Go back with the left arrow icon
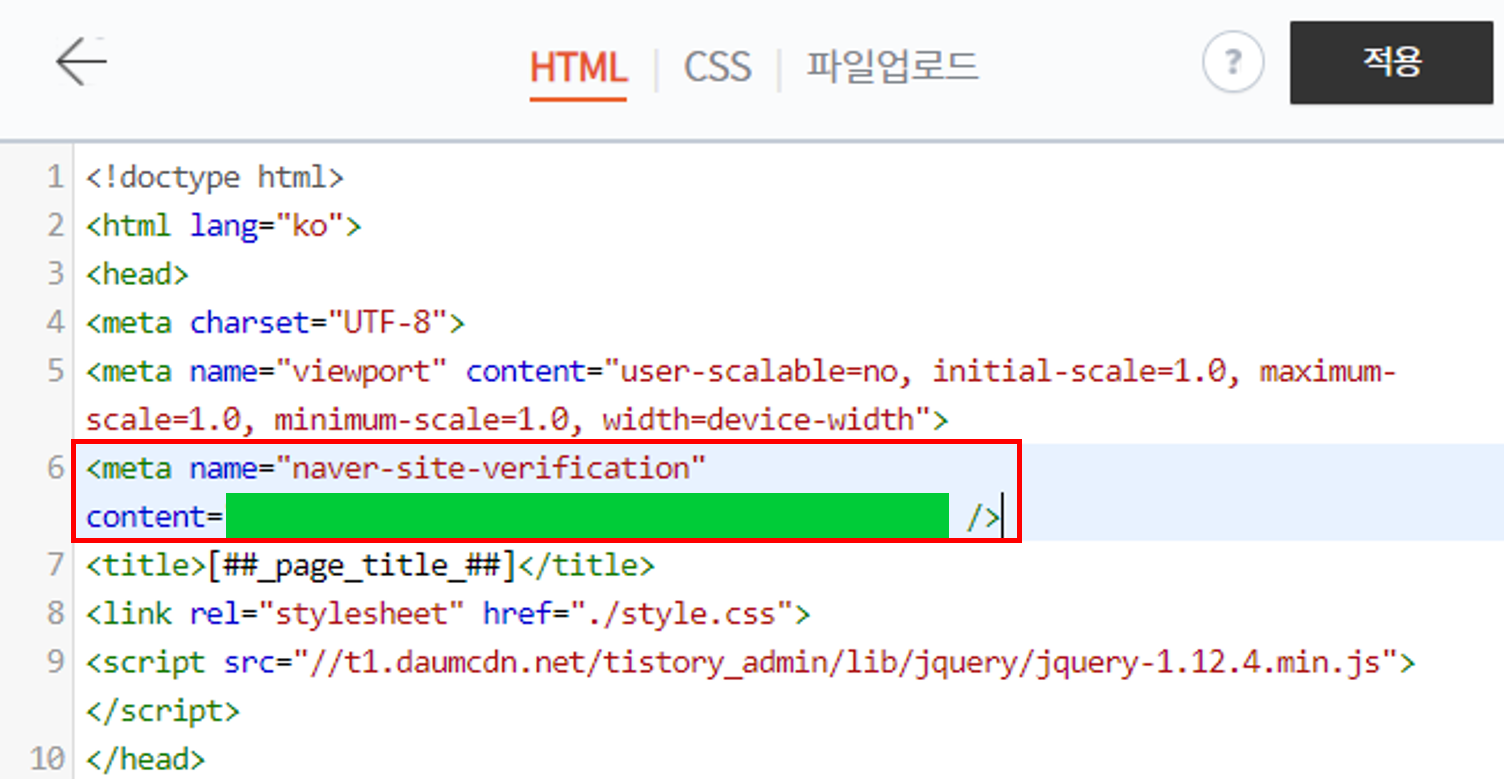1504x779 pixels. [x=81, y=63]
